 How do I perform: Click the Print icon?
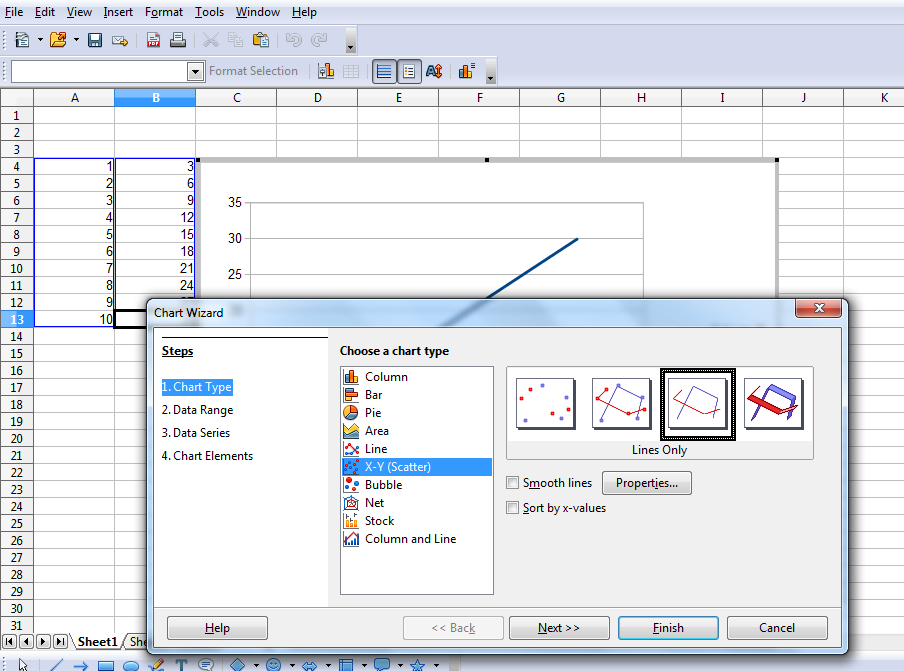pos(178,40)
